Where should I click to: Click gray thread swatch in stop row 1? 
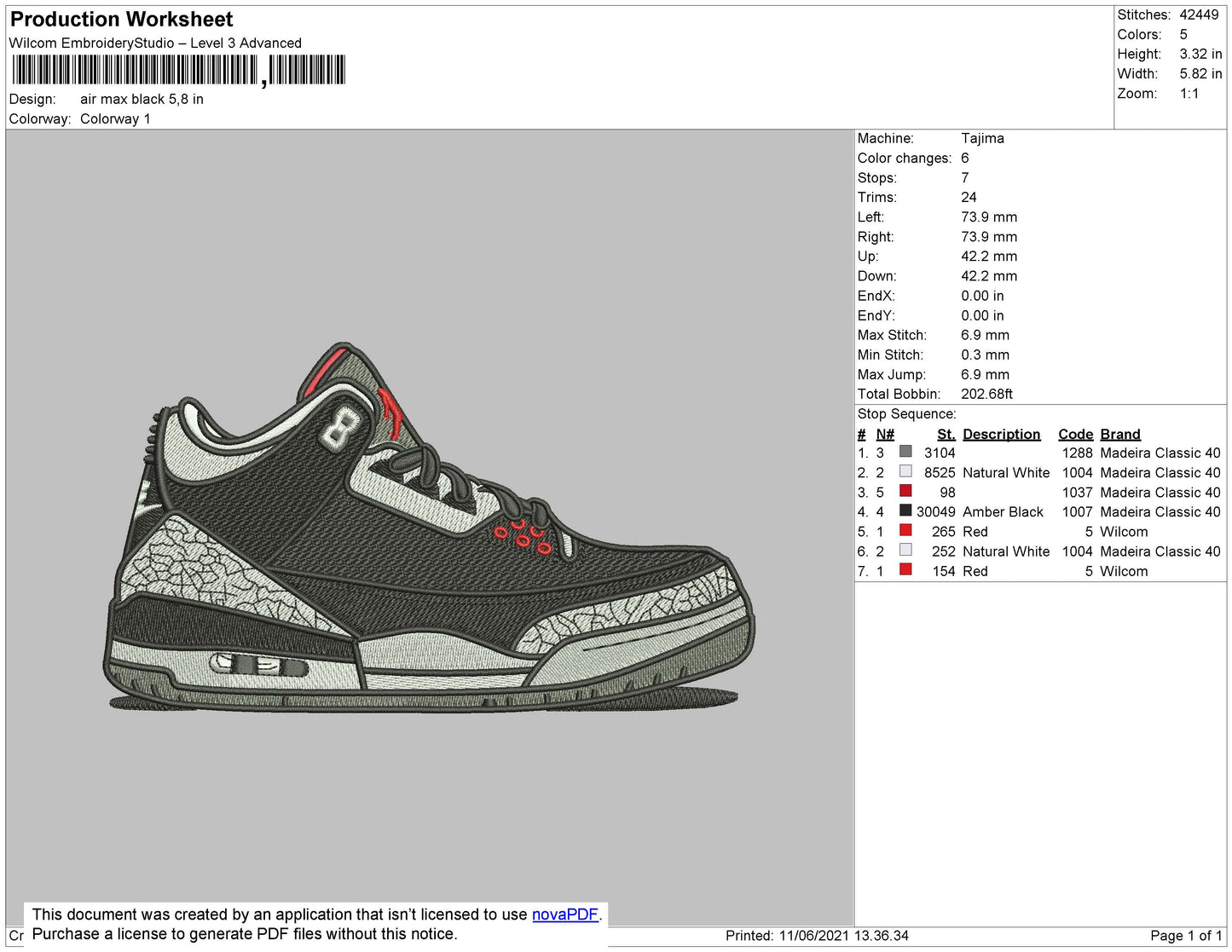[905, 453]
